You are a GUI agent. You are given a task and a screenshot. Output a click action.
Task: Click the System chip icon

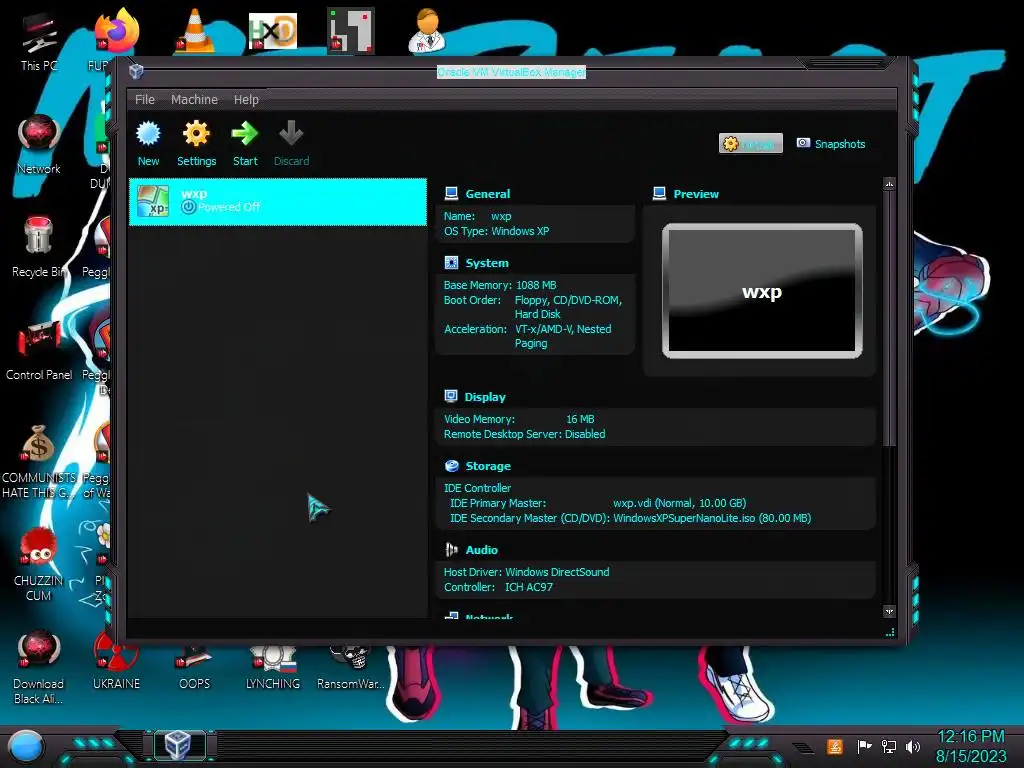[451, 263]
